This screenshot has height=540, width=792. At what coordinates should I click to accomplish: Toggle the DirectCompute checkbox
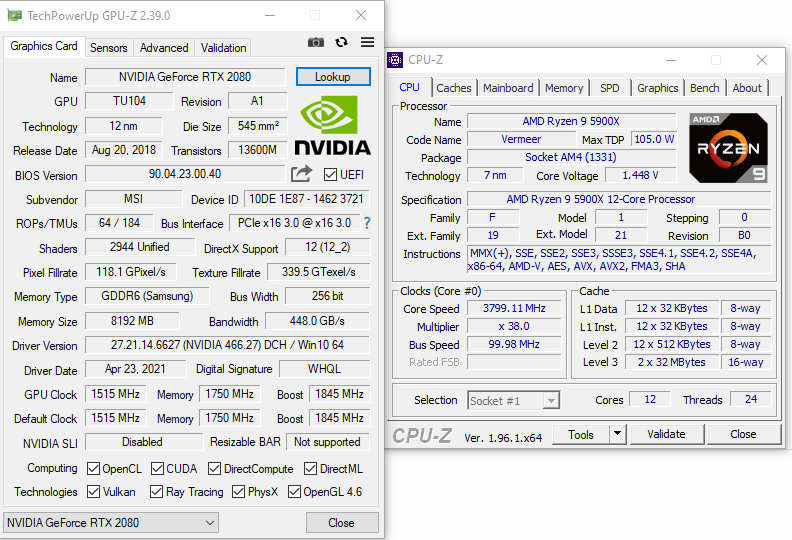pyautogui.click(x=215, y=469)
